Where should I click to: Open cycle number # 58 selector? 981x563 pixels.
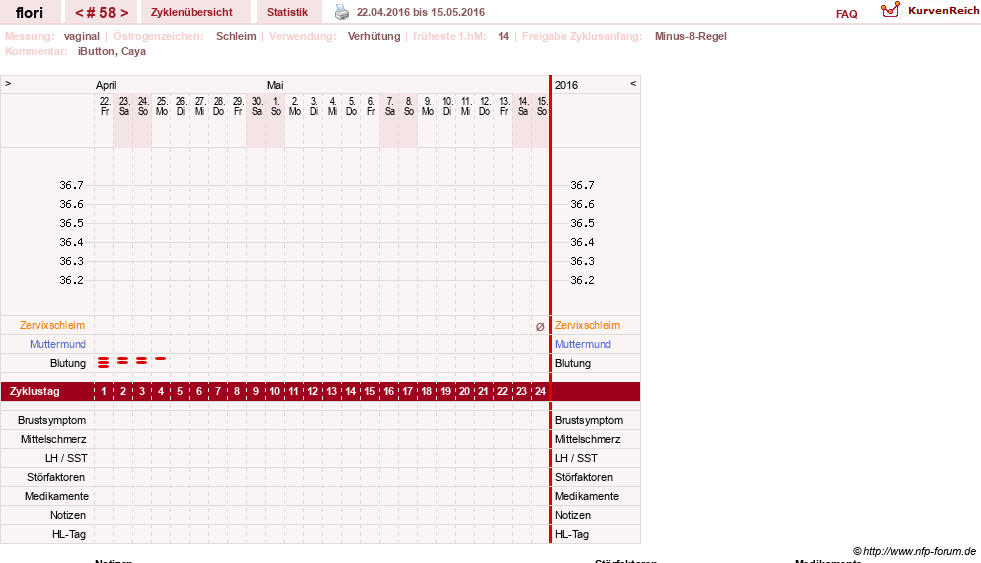101,13
